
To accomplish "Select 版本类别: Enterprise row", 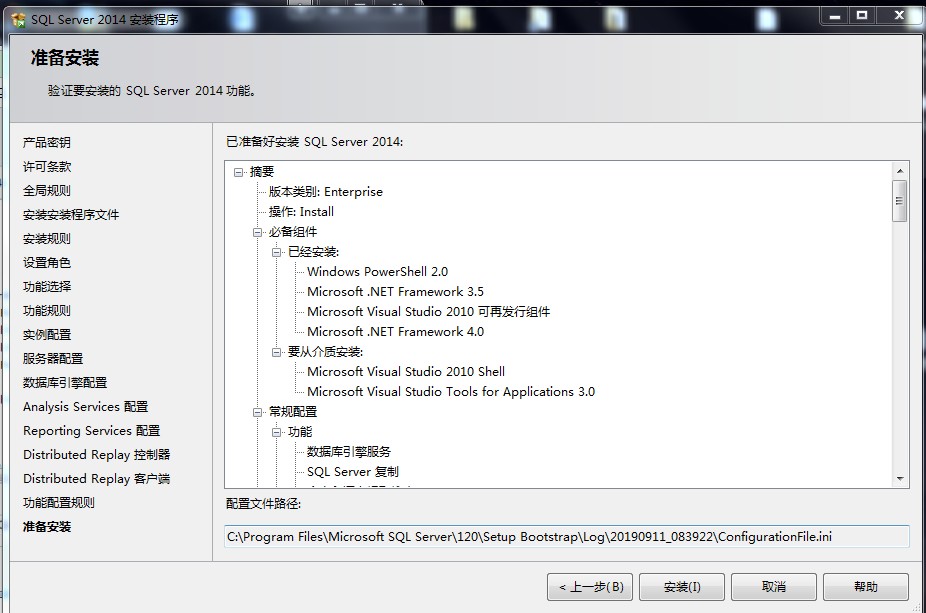I will (x=325, y=192).
